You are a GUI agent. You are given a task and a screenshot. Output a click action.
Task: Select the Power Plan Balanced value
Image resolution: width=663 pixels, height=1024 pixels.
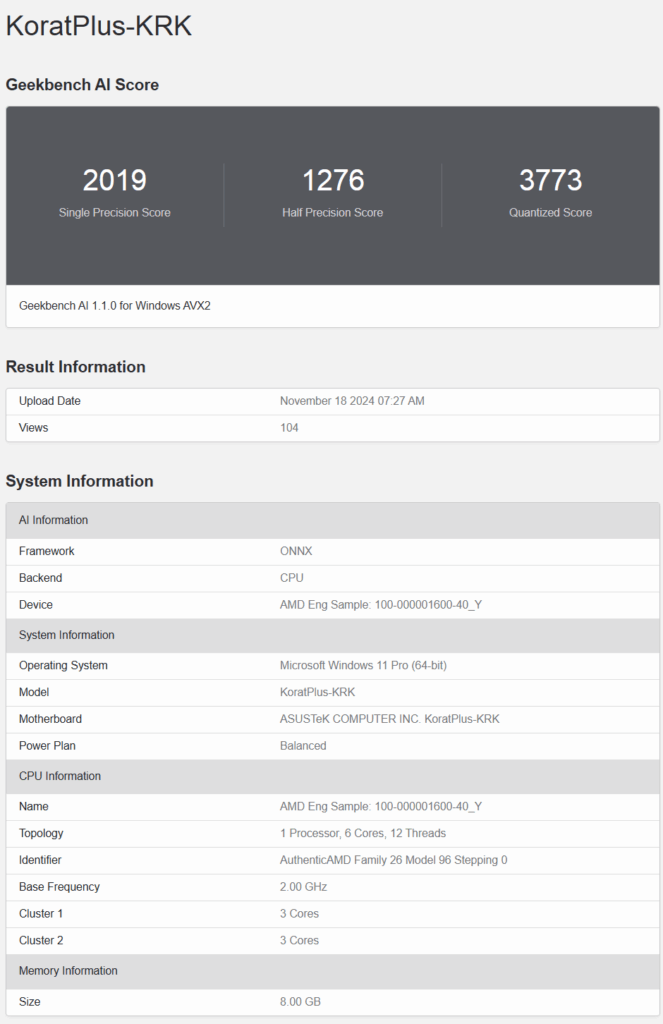tap(303, 746)
